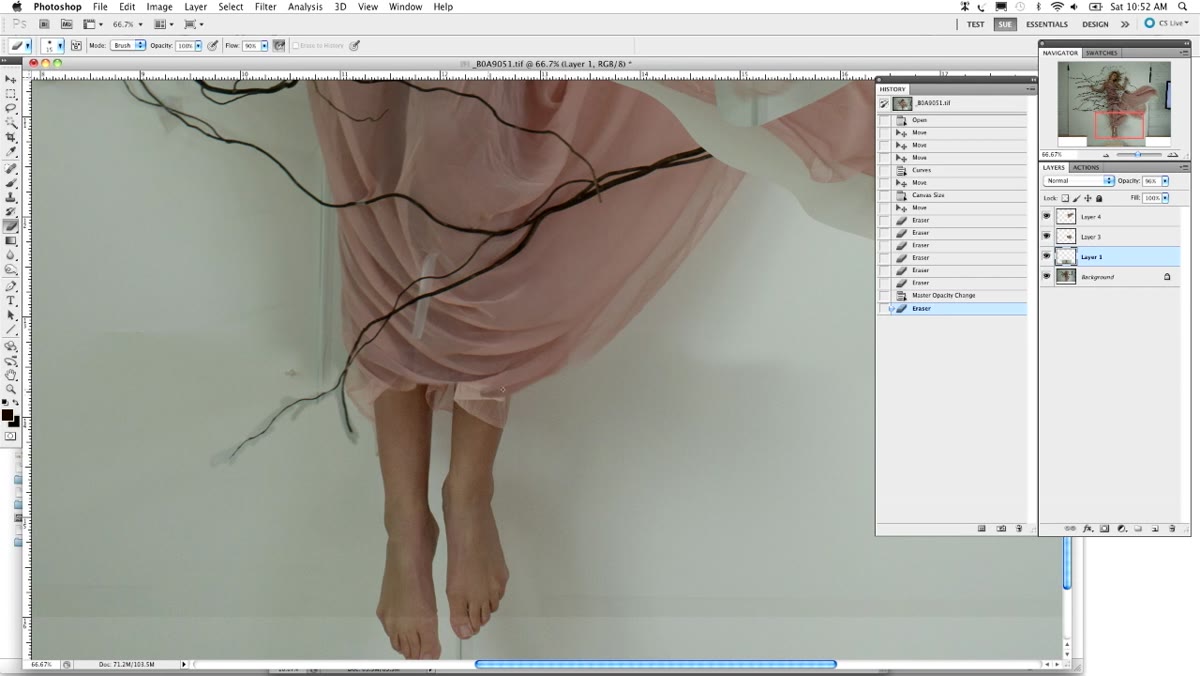Lock all with the padlock icon

(x=1099, y=198)
